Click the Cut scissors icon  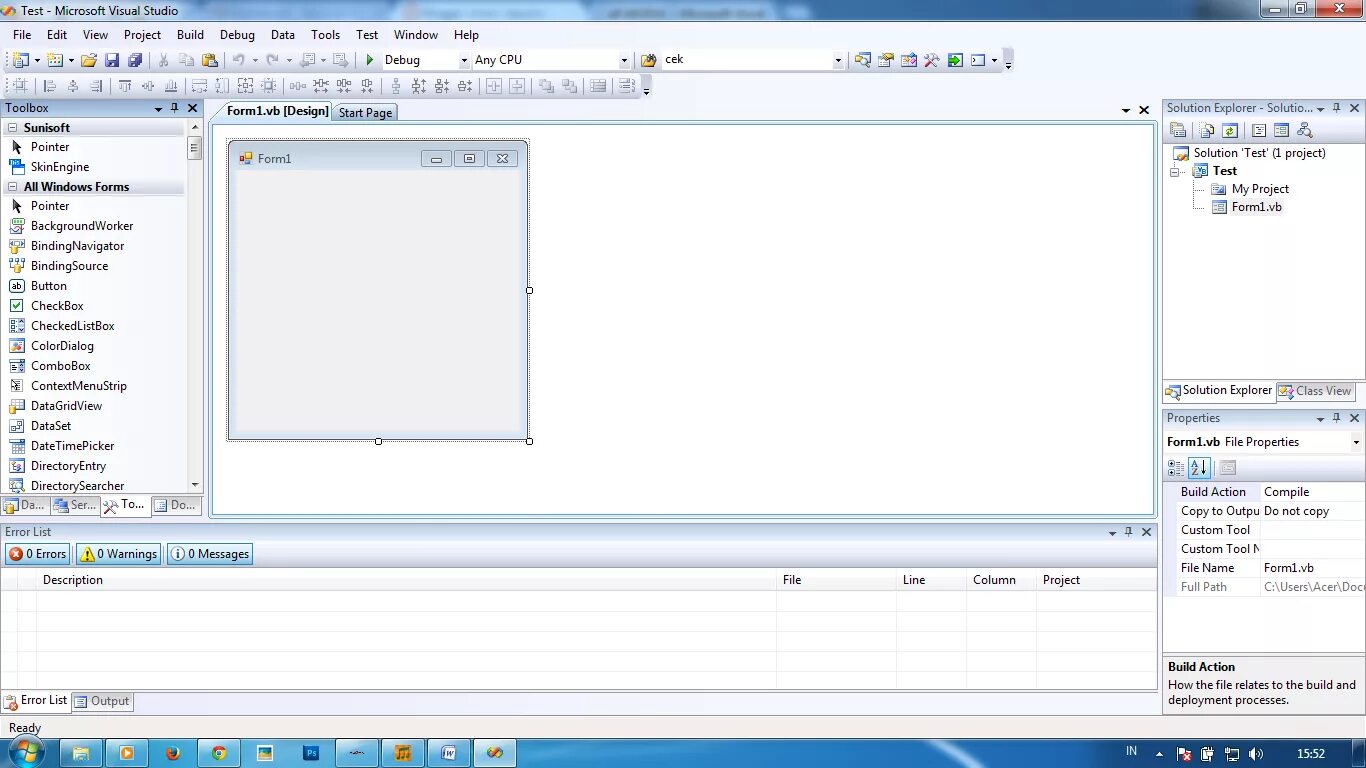tap(164, 60)
